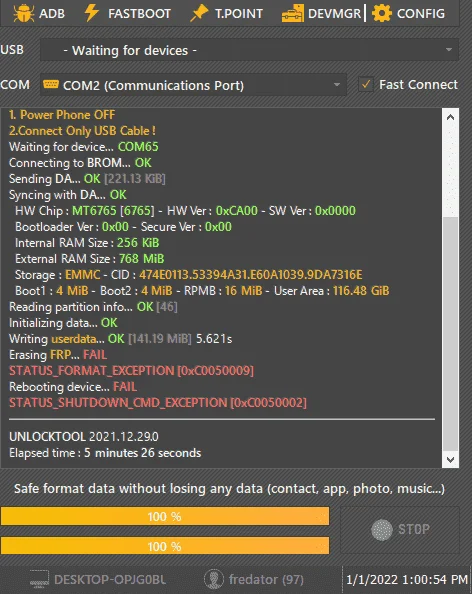Click the COM label
This screenshot has height=594, width=472.
point(15,84)
